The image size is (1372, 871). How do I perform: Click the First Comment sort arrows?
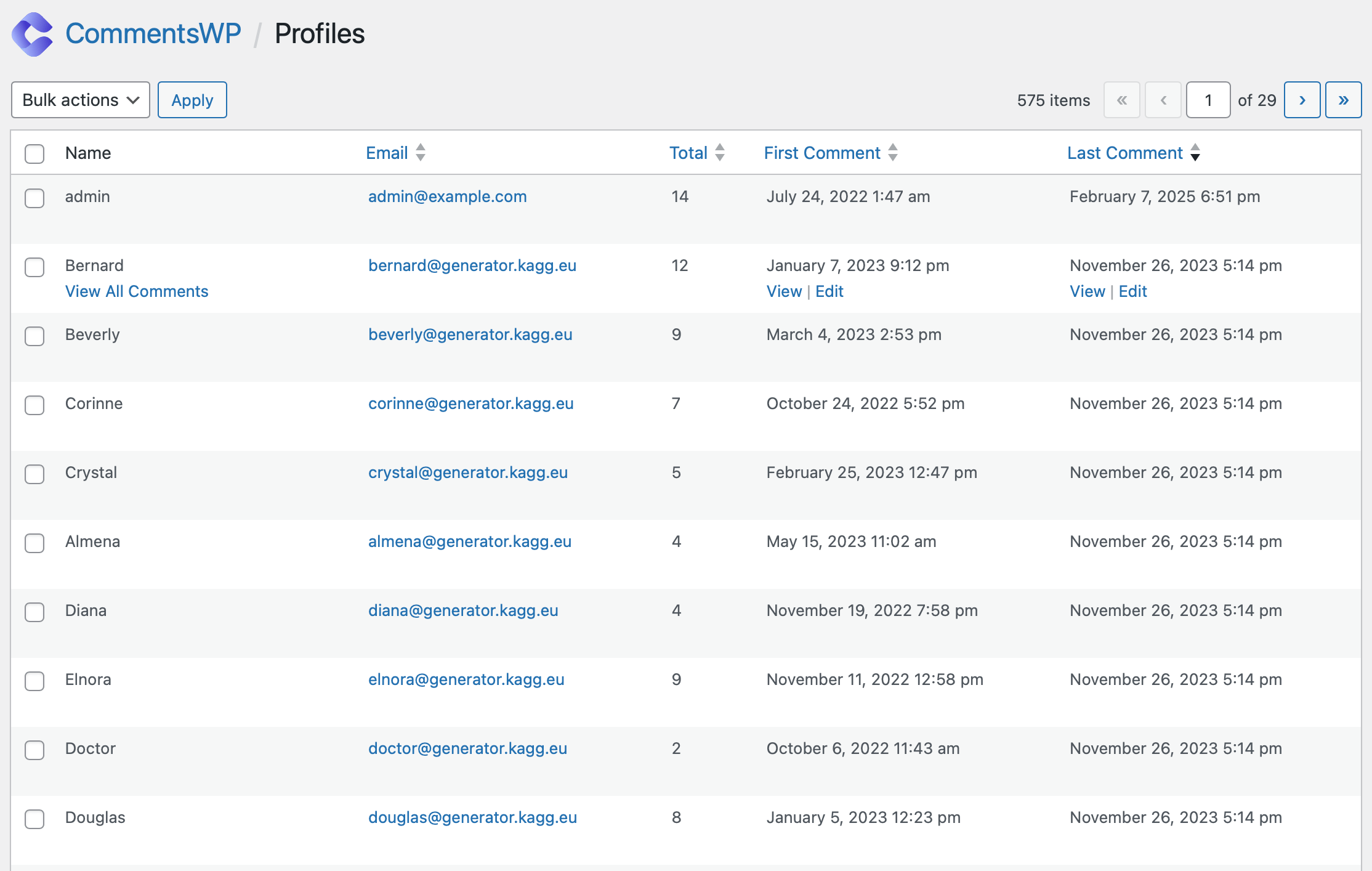[893, 153]
